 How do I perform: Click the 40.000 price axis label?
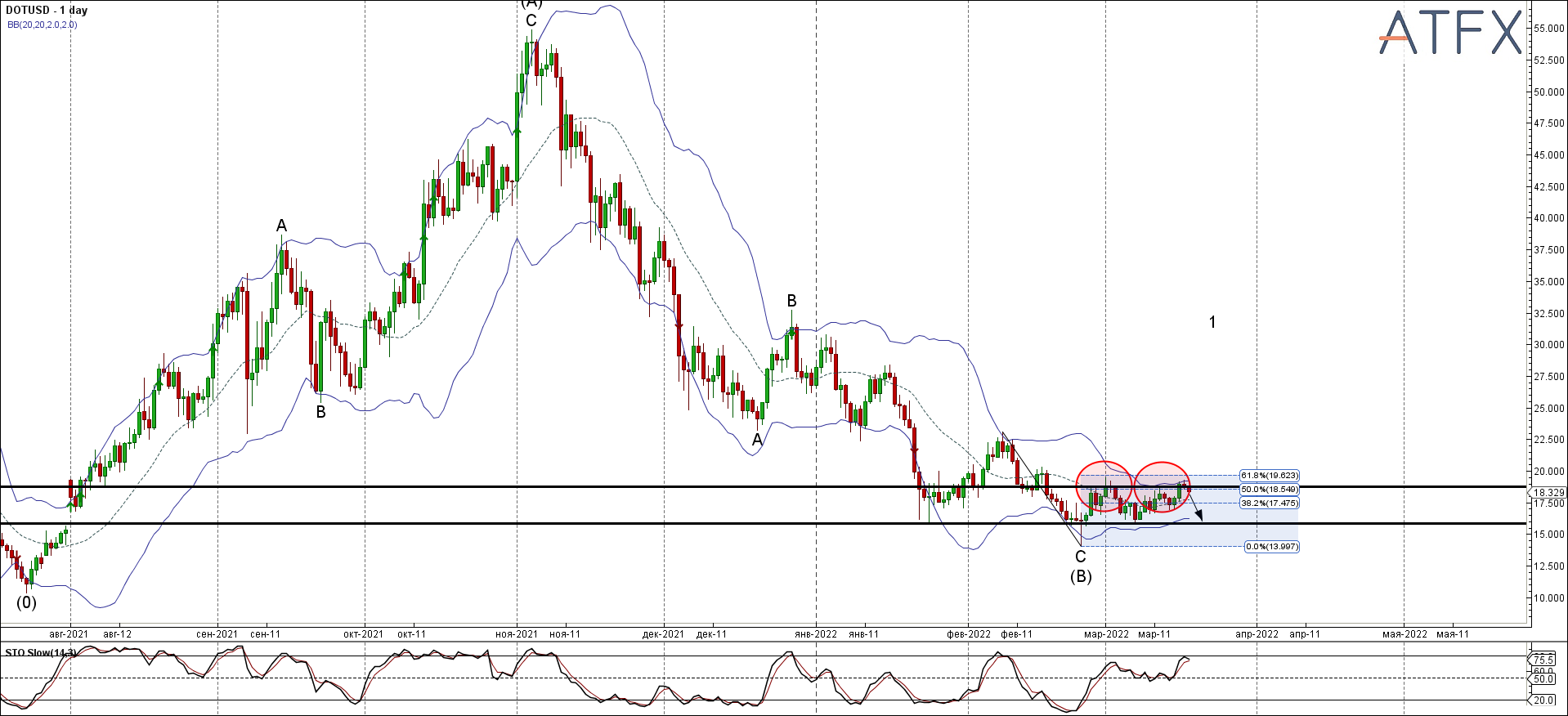point(1549,218)
